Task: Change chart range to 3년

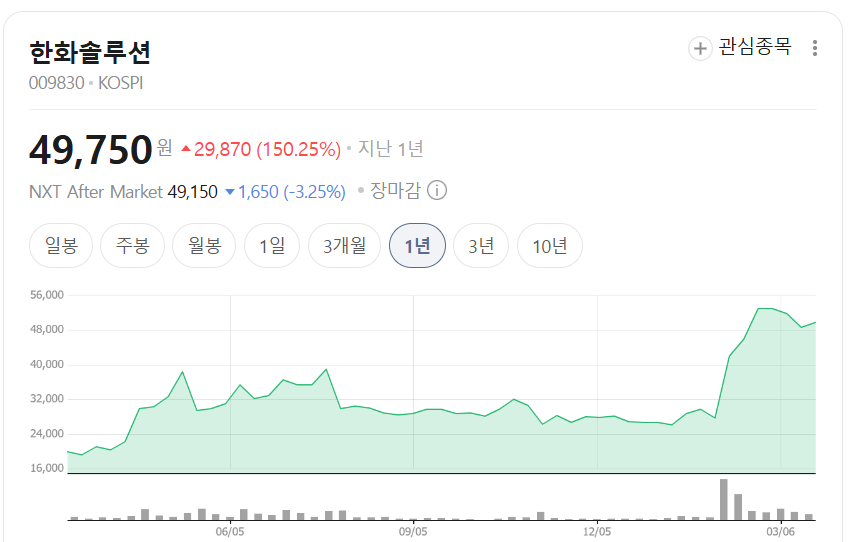Action: [x=481, y=246]
